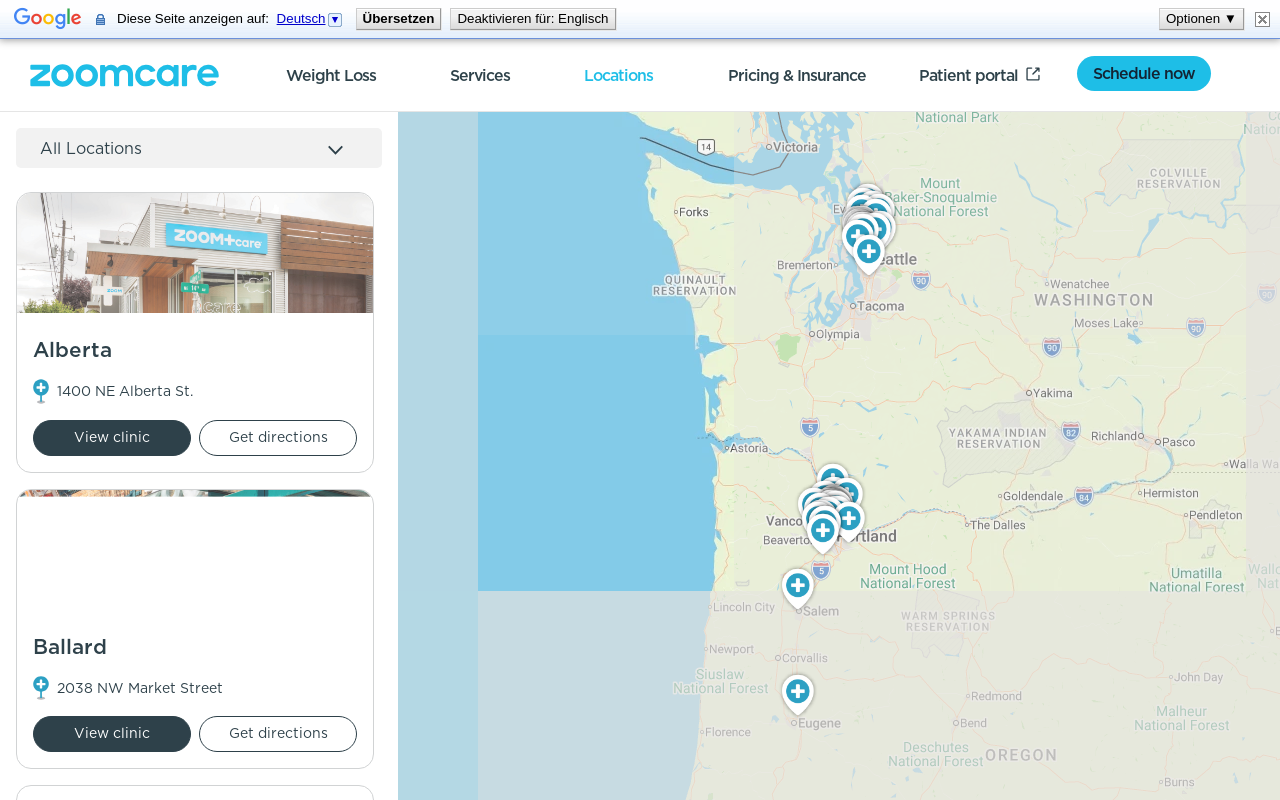The height and width of the screenshot is (800, 1280).
Task: Get directions to Alberta clinic
Action: coord(278,438)
